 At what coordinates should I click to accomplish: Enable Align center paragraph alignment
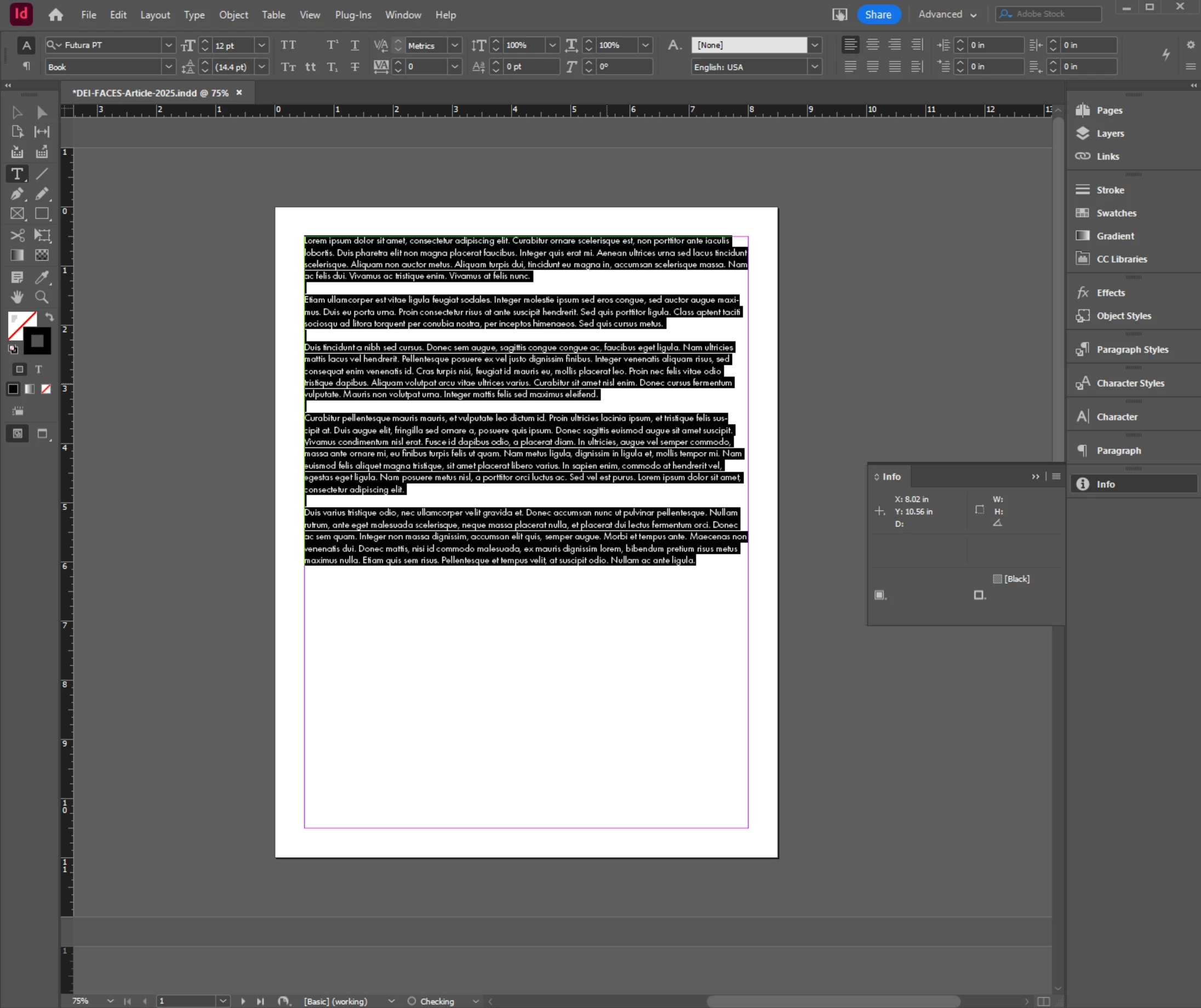872,44
